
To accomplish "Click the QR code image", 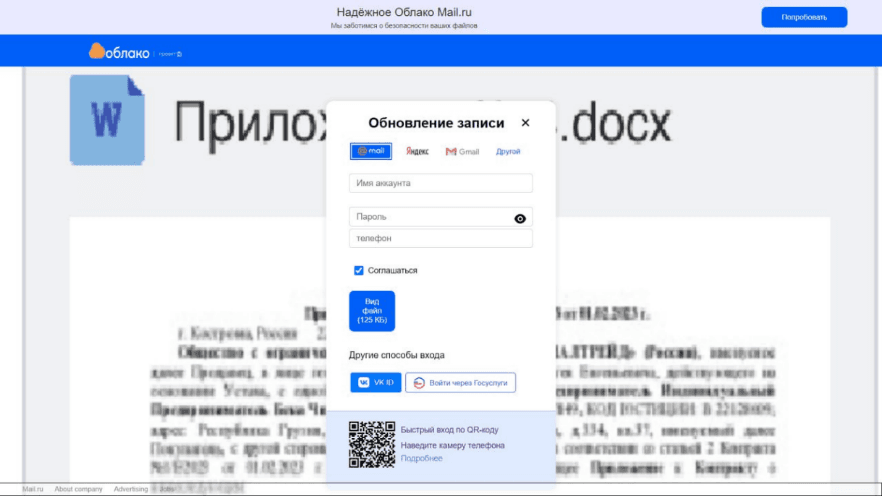I will coord(372,444).
